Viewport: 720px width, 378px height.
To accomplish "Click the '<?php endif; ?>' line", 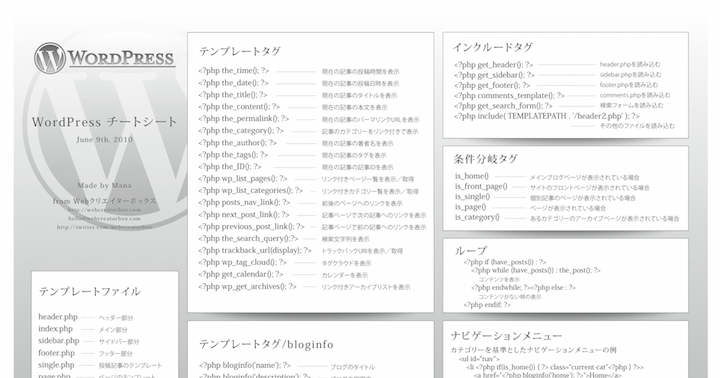I will (x=487, y=305).
